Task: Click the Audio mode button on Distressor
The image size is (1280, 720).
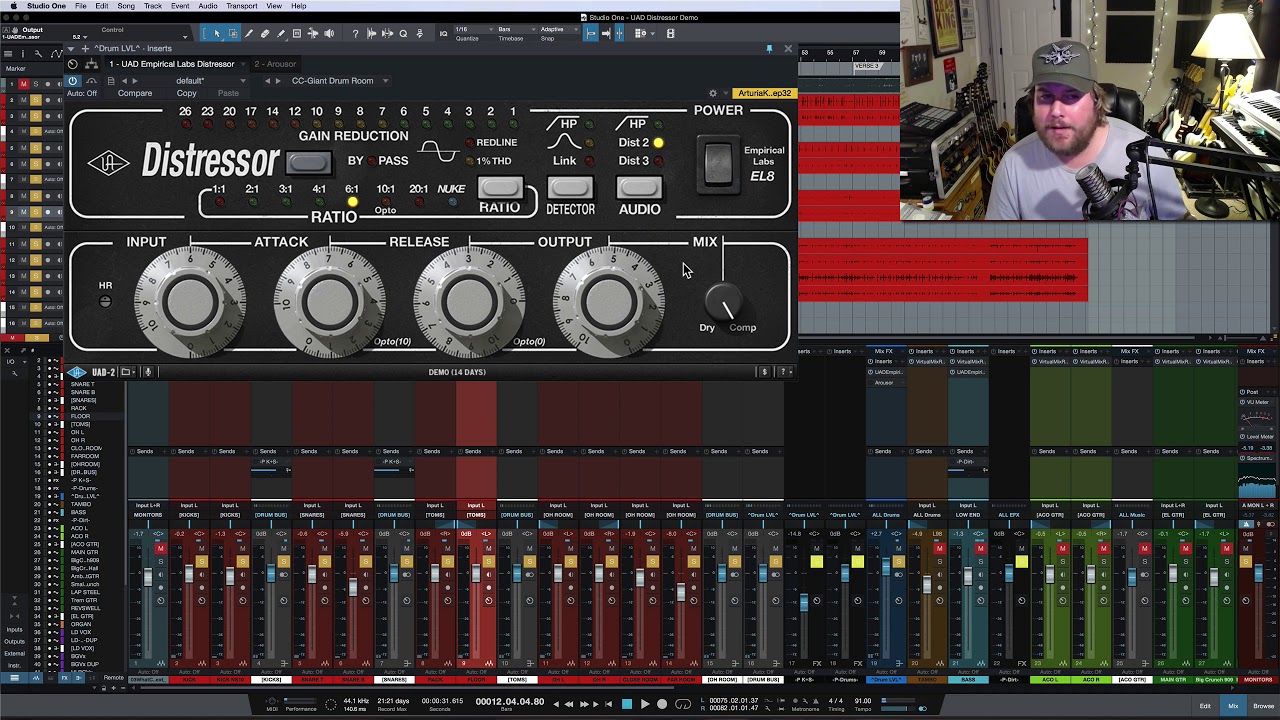Action: pyautogui.click(x=639, y=188)
